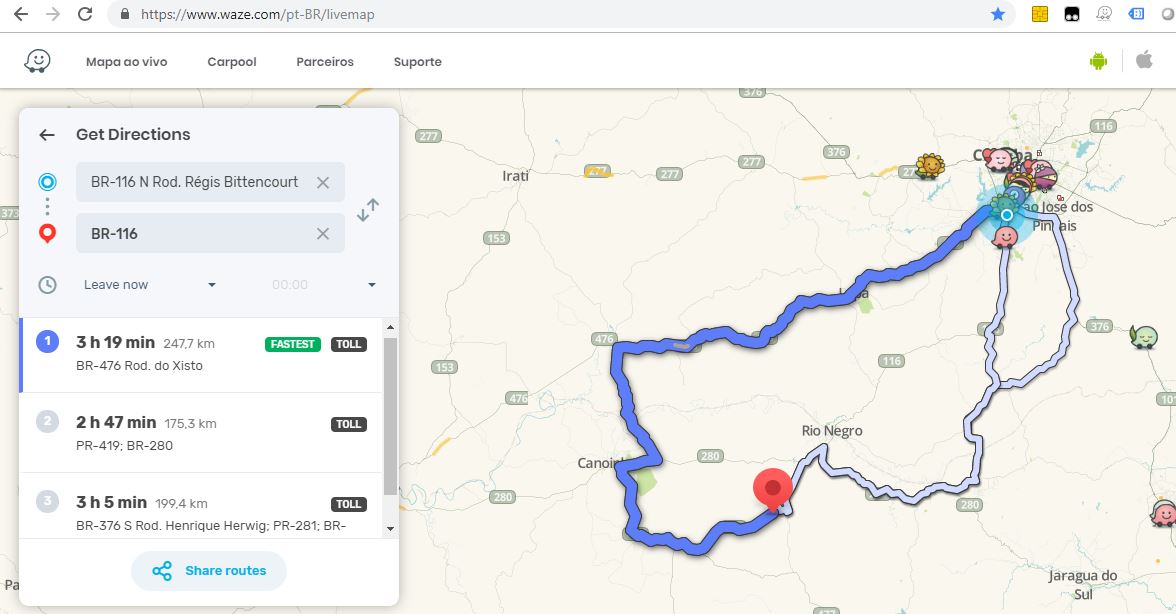Viewport: 1176px width, 614px height.
Task: Click the browser back arrow
Action: tap(20, 13)
